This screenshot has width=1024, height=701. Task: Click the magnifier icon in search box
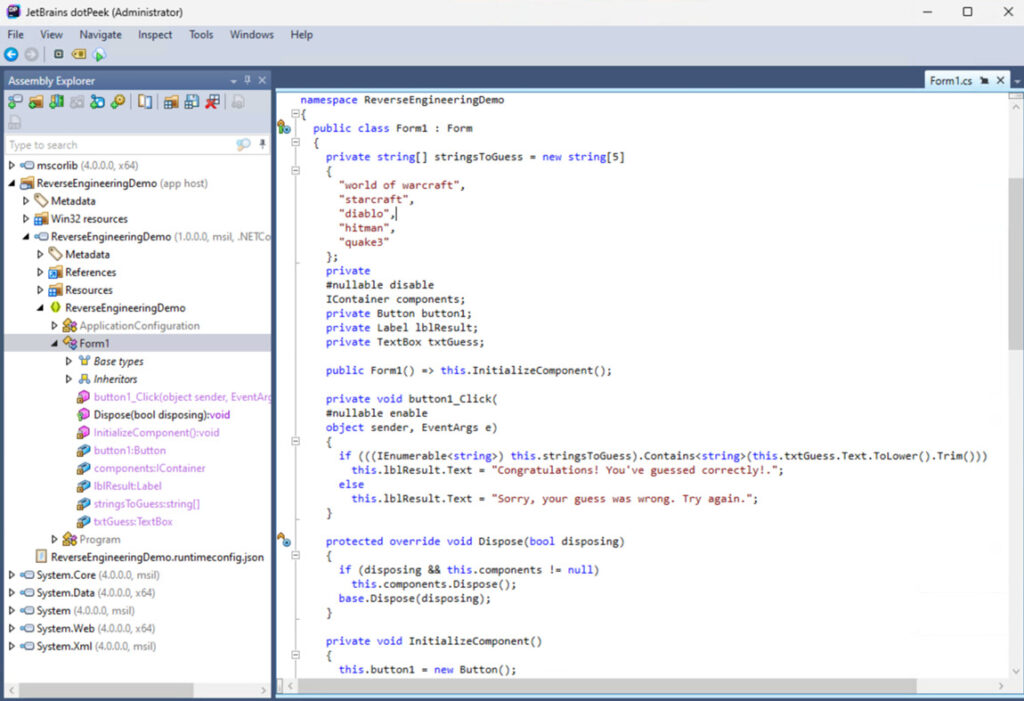[x=243, y=144]
